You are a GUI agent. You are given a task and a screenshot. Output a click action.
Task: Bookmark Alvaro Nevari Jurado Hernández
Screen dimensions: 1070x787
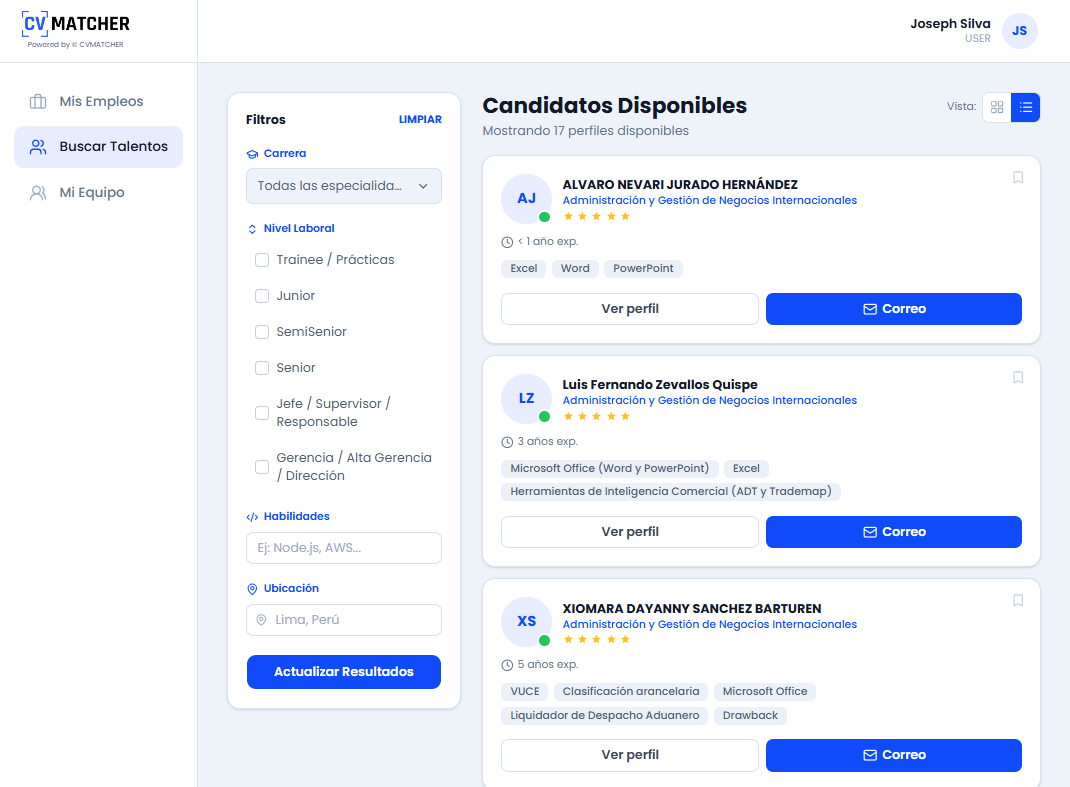(1017, 177)
